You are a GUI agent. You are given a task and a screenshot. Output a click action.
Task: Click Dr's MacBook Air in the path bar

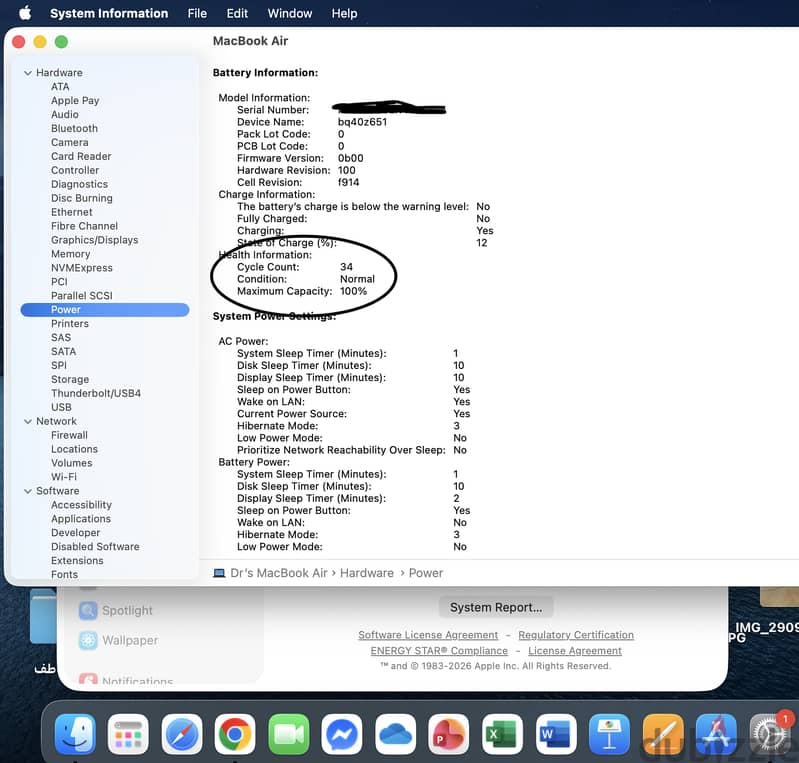click(279, 573)
